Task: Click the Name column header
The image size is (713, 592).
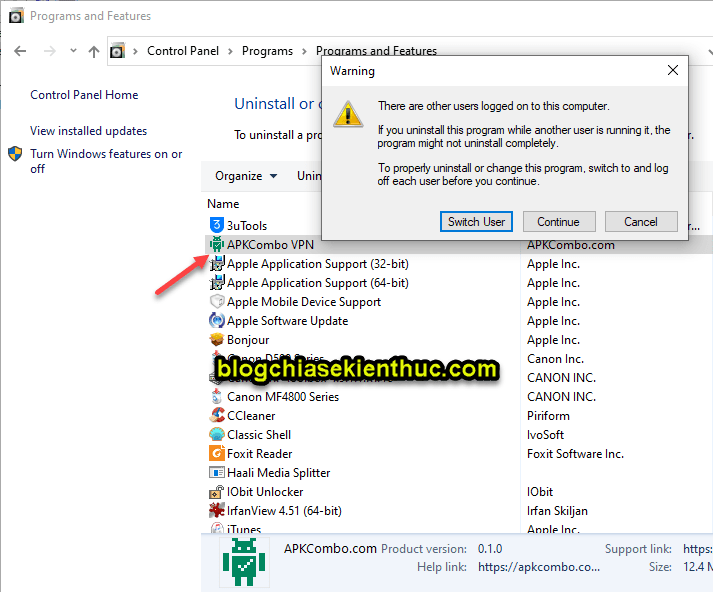Action: (x=223, y=204)
